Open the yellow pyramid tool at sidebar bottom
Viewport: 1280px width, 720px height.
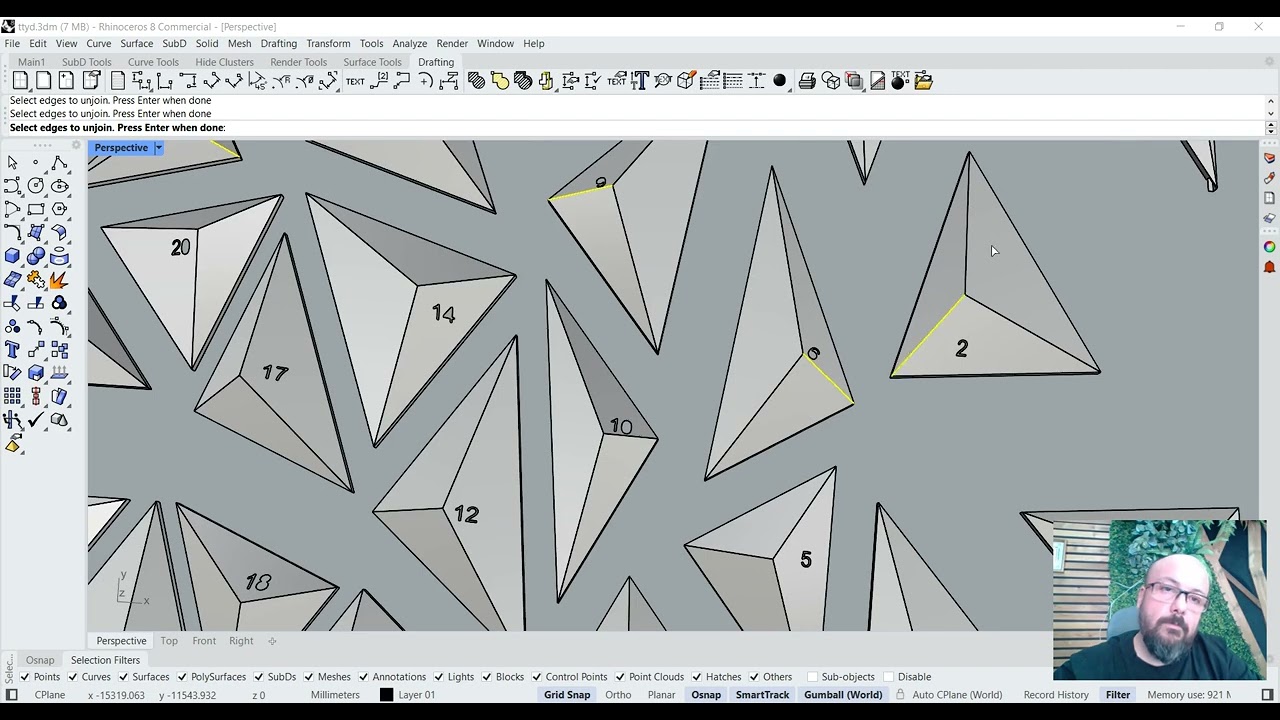coord(13,444)
